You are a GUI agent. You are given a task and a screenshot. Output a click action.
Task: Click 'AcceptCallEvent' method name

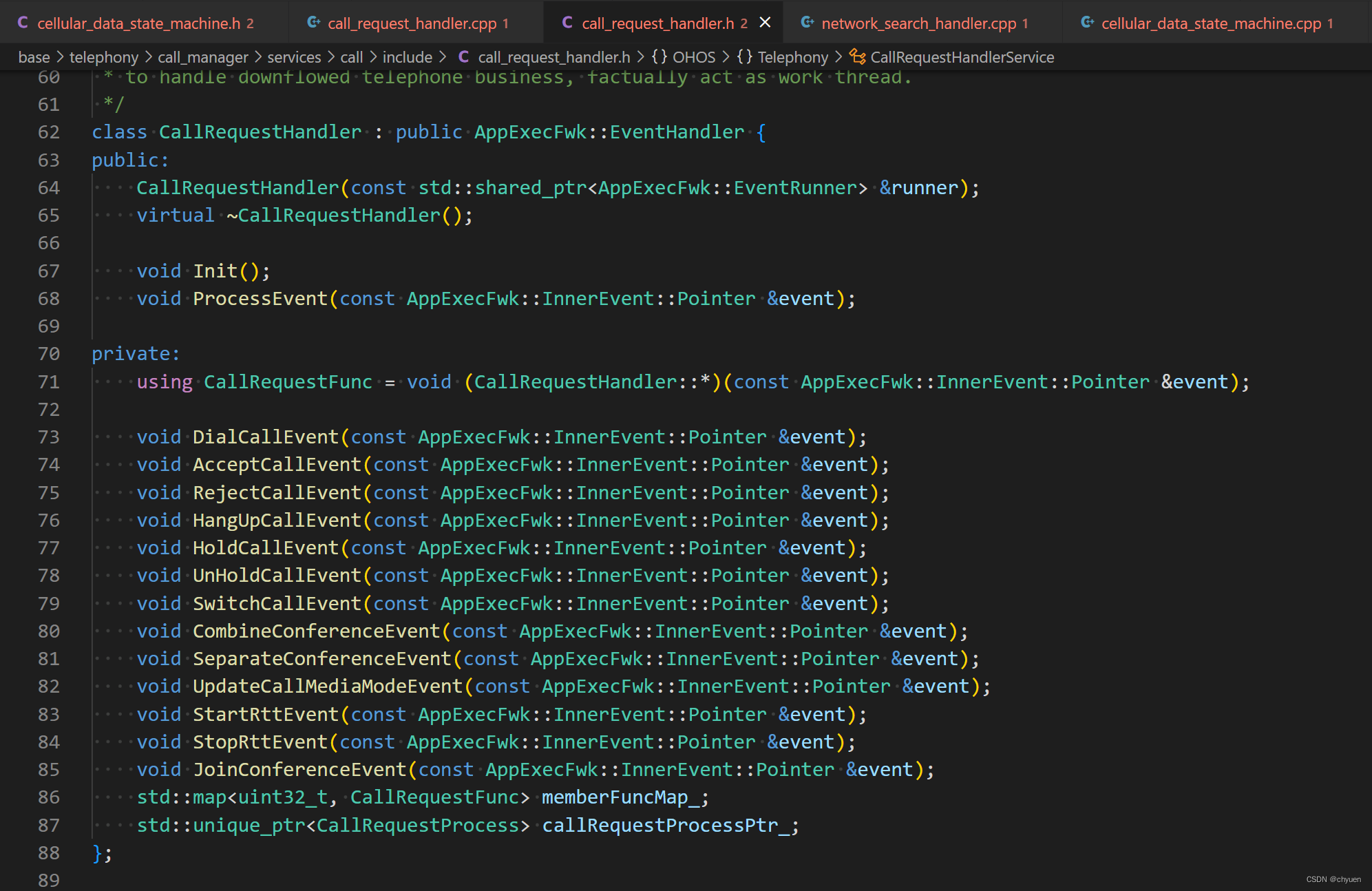click(277, 465)
